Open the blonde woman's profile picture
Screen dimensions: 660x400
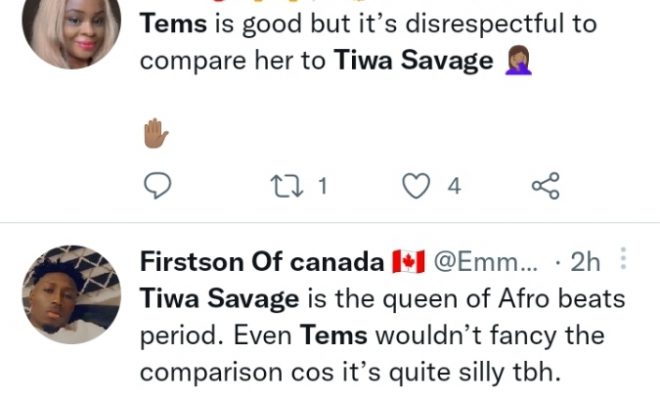(70, 32)
